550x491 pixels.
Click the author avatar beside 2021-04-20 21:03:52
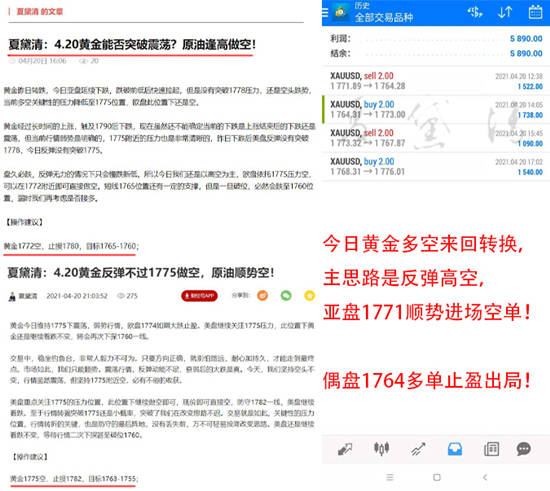pyautogui.click(x=12, y=297)
